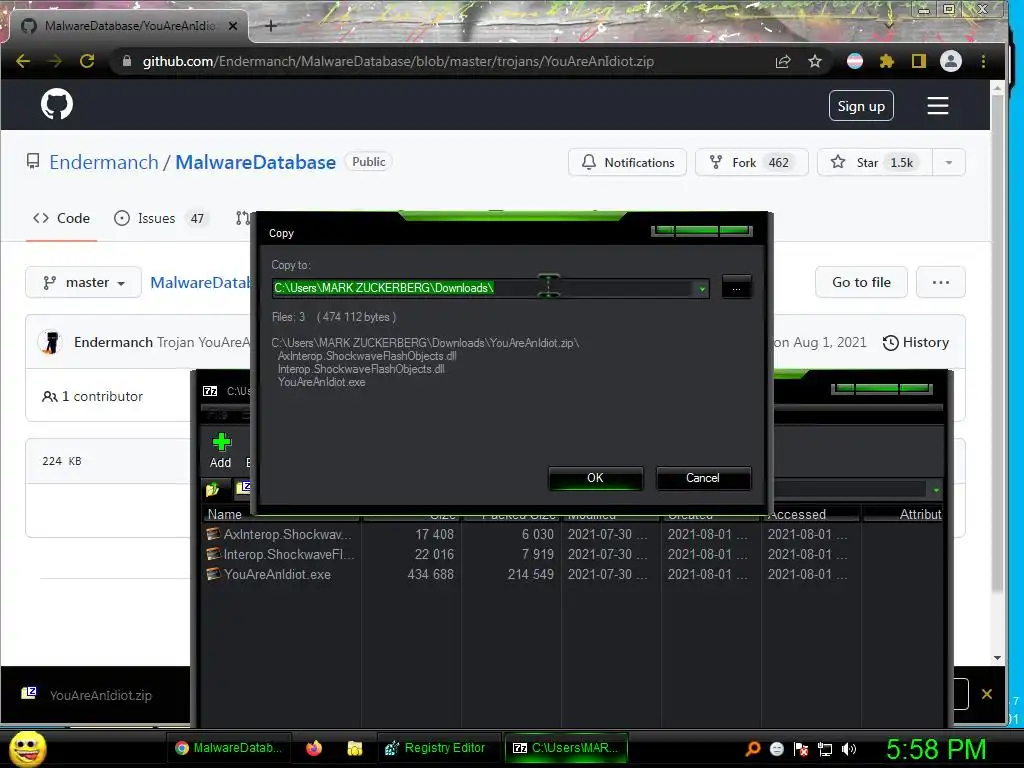
Task: Open a new browser tab
Action: click(x=271, y=26)
